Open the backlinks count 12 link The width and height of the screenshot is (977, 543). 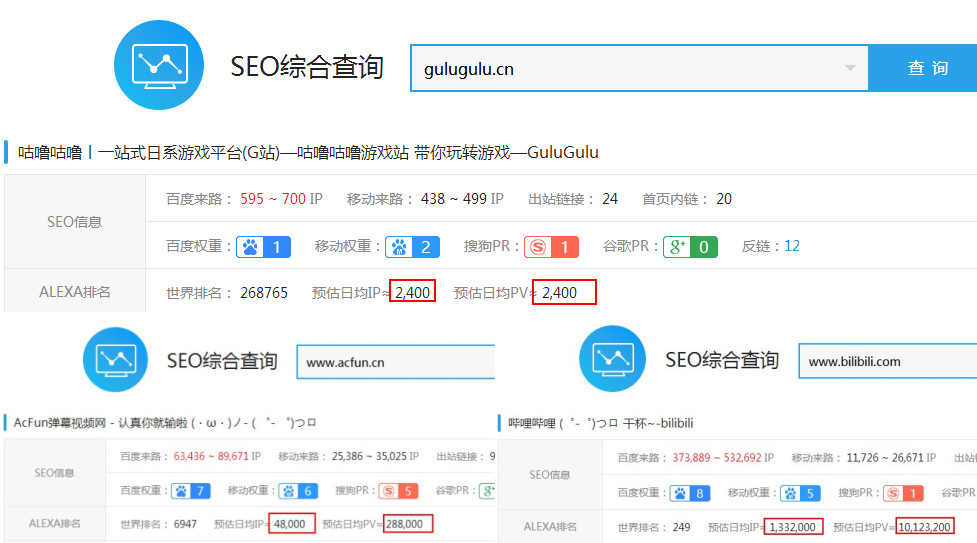pos(792,246)
